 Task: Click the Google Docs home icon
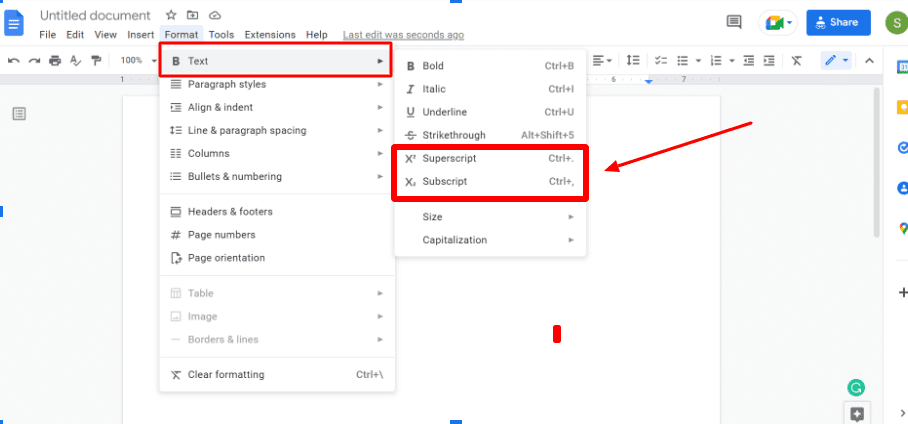pos(14,24)
